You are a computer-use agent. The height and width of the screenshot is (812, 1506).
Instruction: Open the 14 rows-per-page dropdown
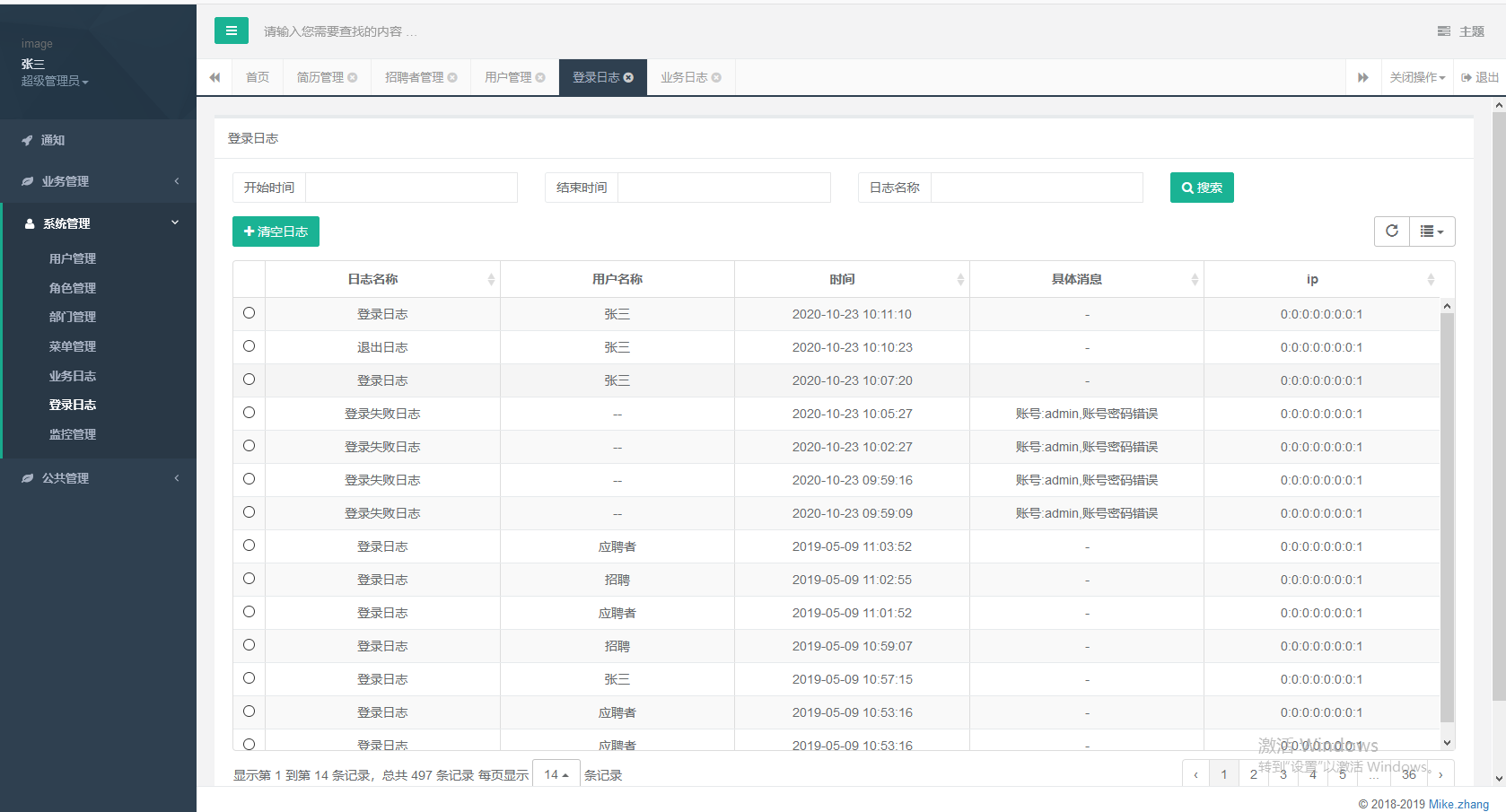pos(556,774)
